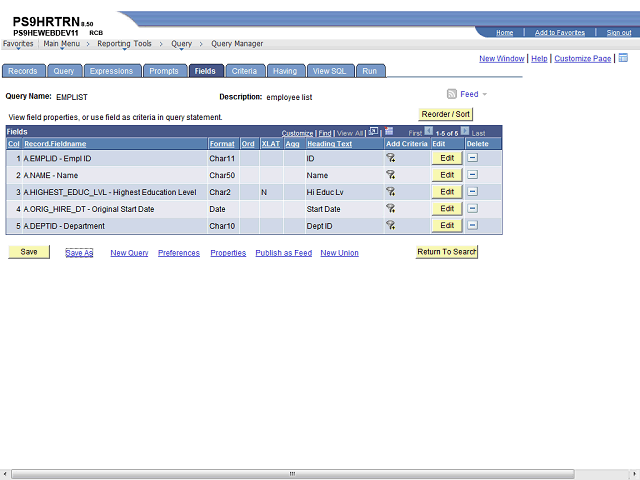Expand the Reporting Tools menu

point(125,44)
